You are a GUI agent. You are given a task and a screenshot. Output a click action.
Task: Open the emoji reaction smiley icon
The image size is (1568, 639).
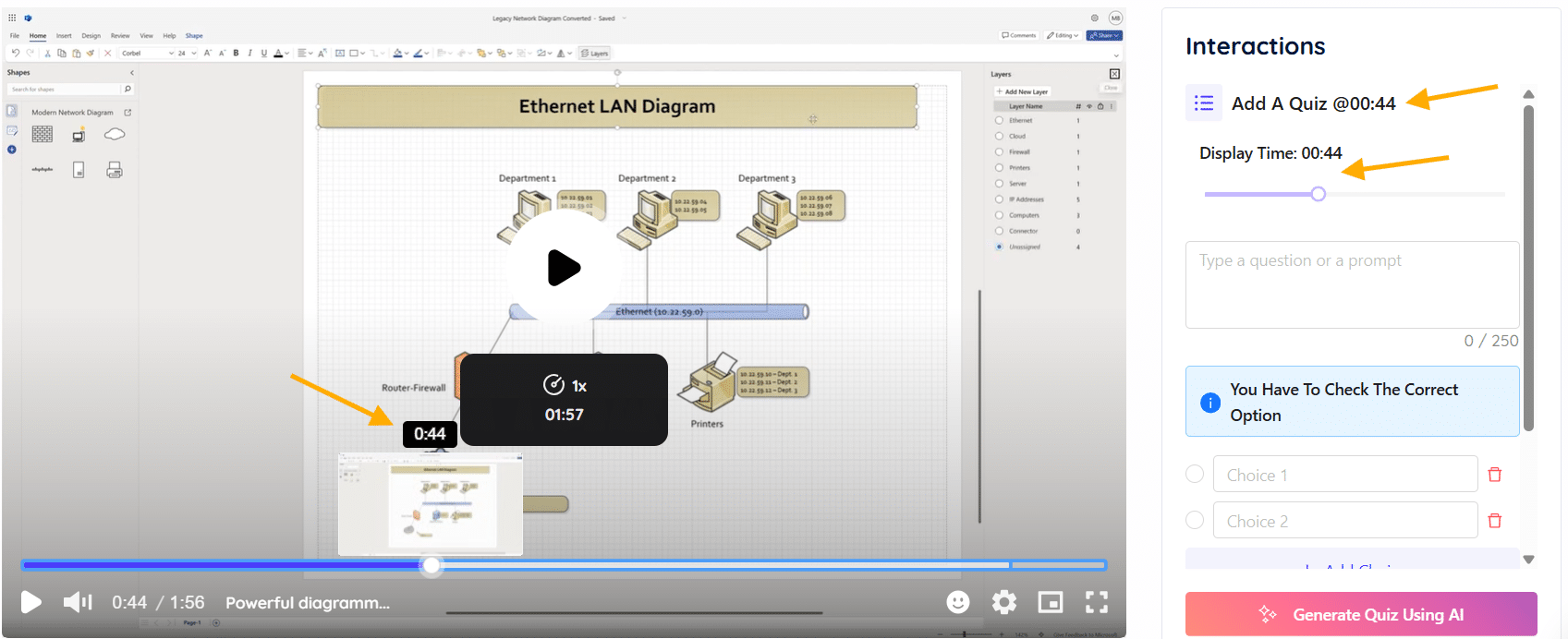point(958,602)
